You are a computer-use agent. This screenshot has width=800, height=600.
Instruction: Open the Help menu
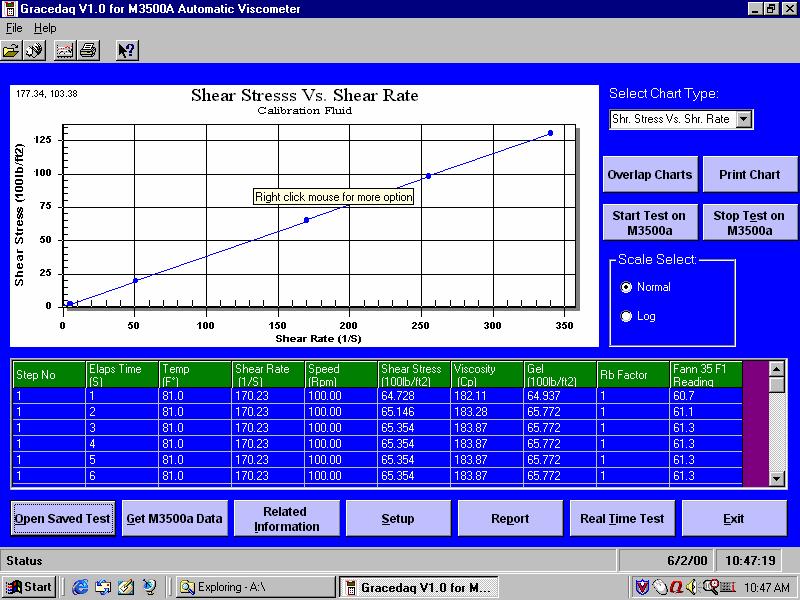click(x=45, y=29)
